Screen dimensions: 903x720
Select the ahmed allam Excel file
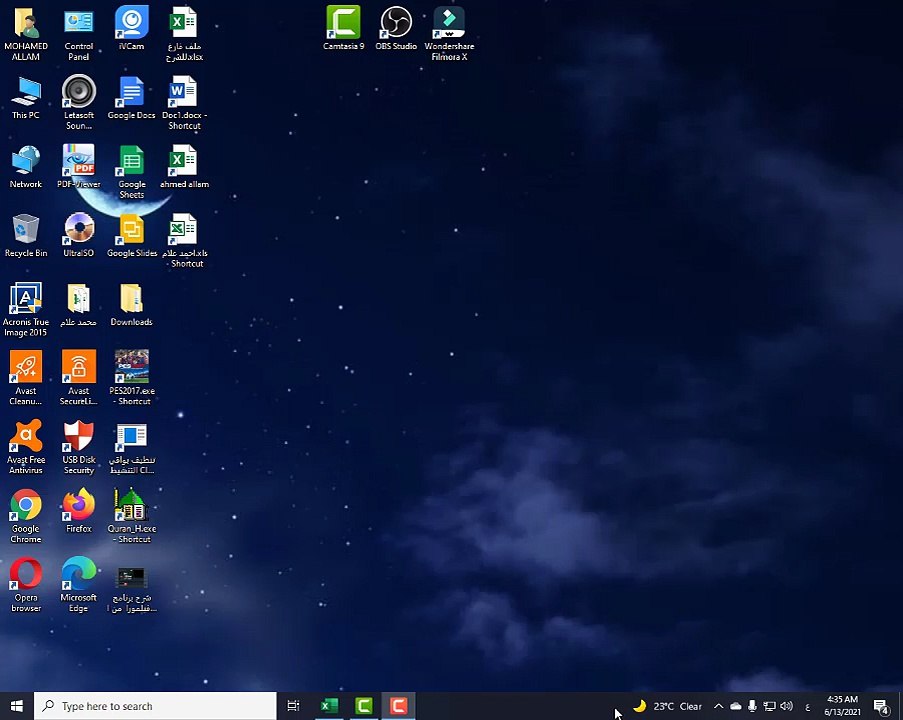tap(184, 167)
